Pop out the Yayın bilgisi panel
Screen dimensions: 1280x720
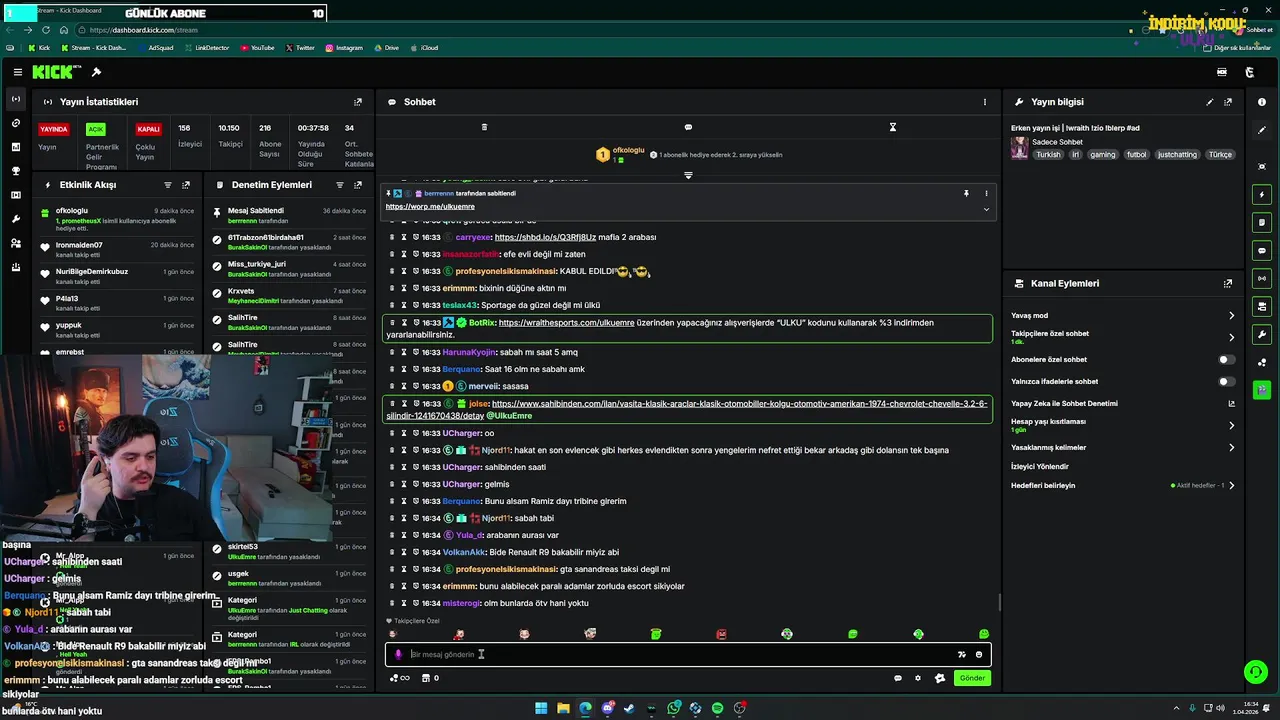pos(1228,102)
